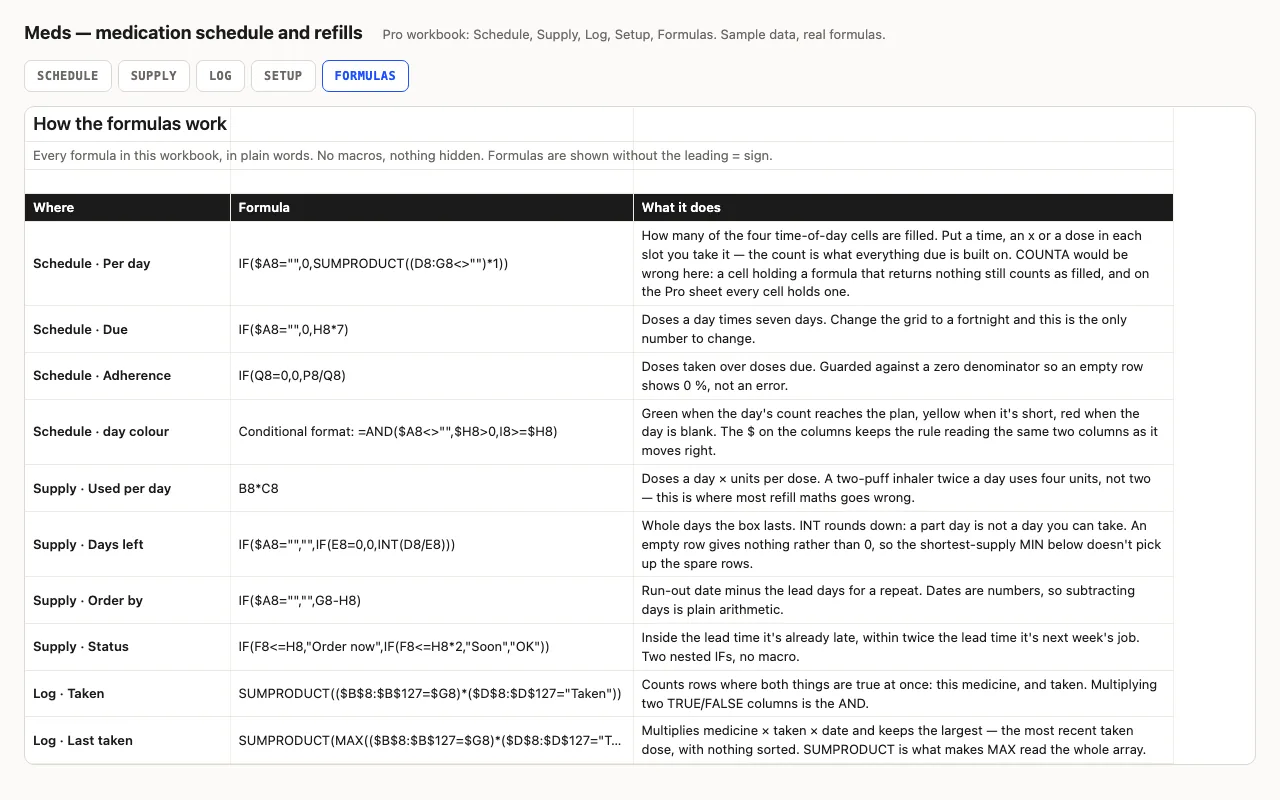Select the SETUP tab
This screenshot has width=1280, height=800.
click(283, 76)
